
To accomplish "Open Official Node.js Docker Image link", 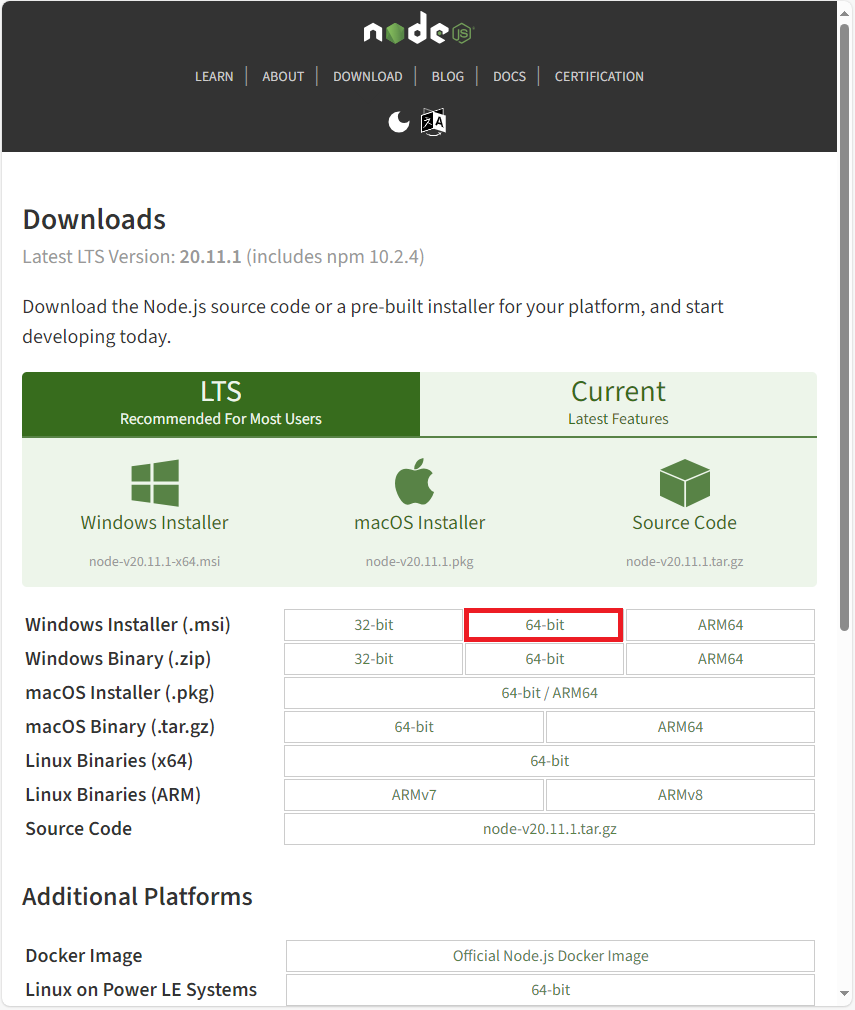I will tap(550, 956).
